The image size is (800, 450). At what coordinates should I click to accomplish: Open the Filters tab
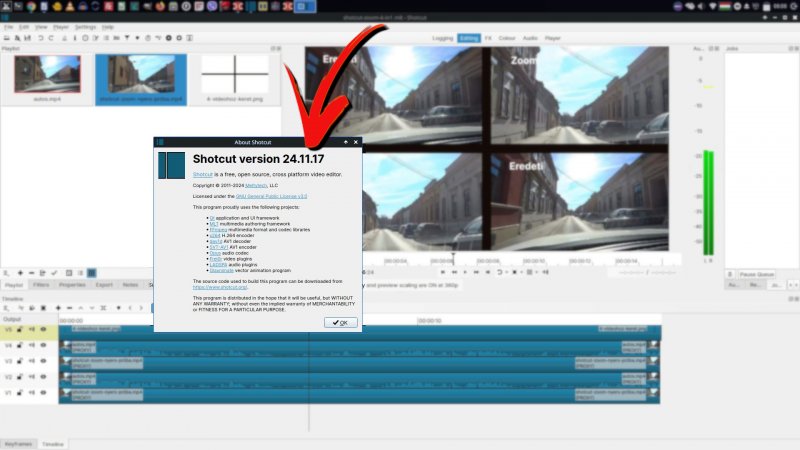tap(41, 285)
